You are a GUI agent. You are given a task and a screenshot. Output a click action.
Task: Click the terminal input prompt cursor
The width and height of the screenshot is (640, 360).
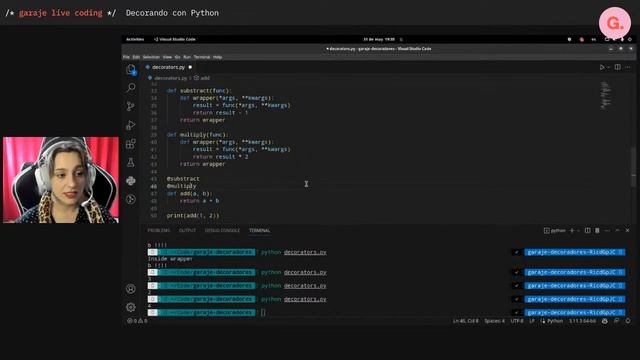tap(263, 313)
